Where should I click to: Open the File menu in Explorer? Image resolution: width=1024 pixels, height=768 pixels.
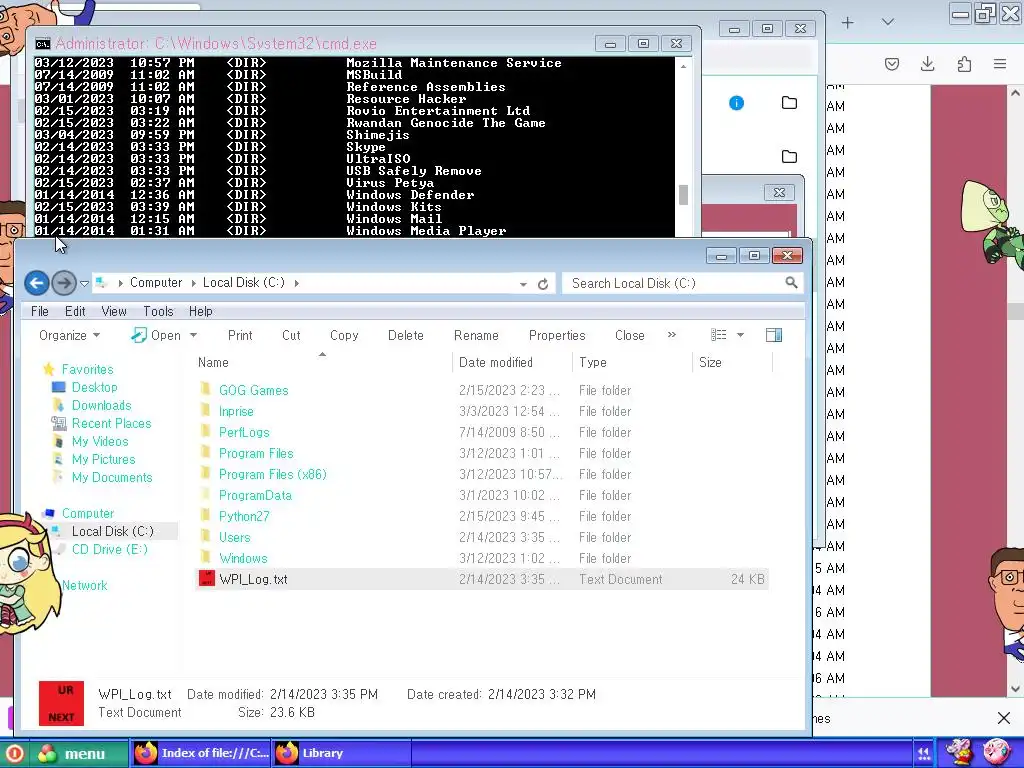40,312
